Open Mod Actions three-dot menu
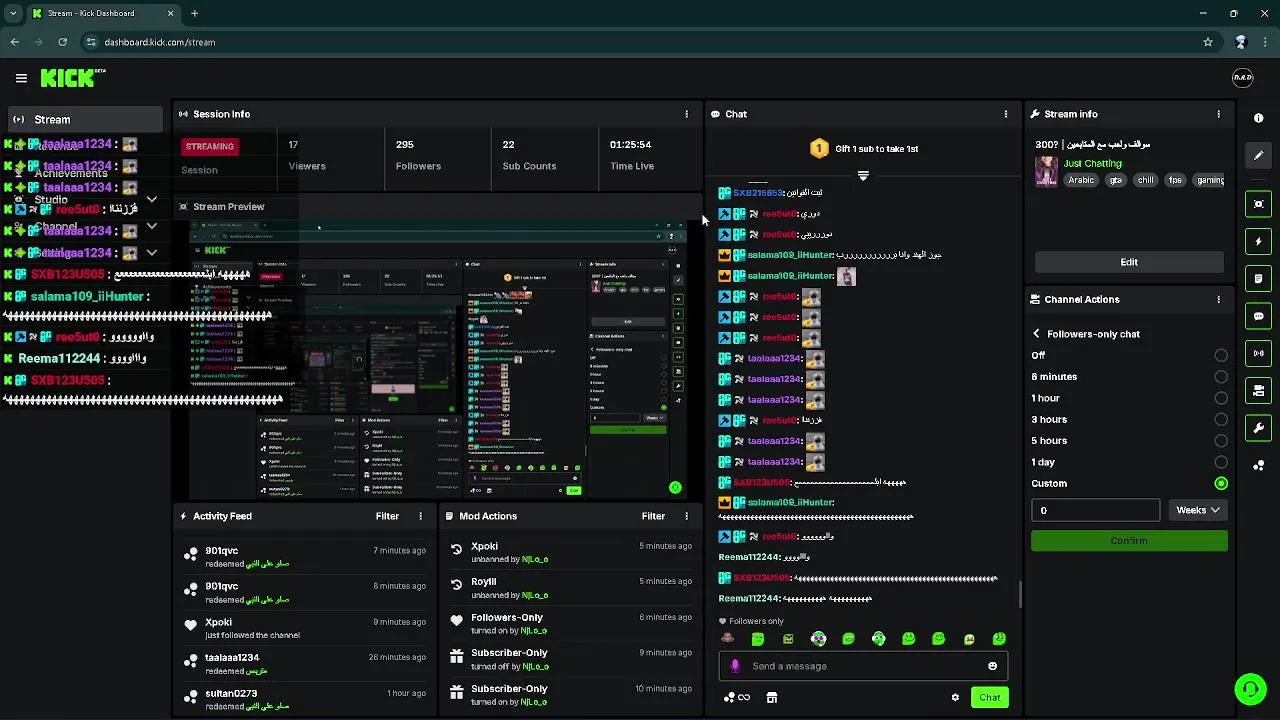 click(686, 516)
